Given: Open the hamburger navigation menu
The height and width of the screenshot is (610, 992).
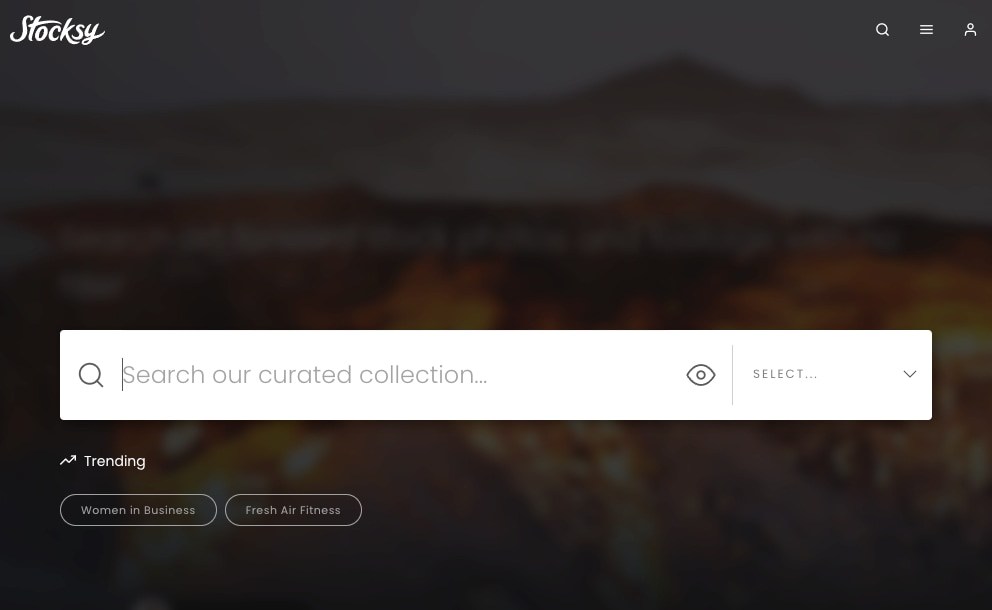Looking at the screenshot, I should click(x=926, y=30).
